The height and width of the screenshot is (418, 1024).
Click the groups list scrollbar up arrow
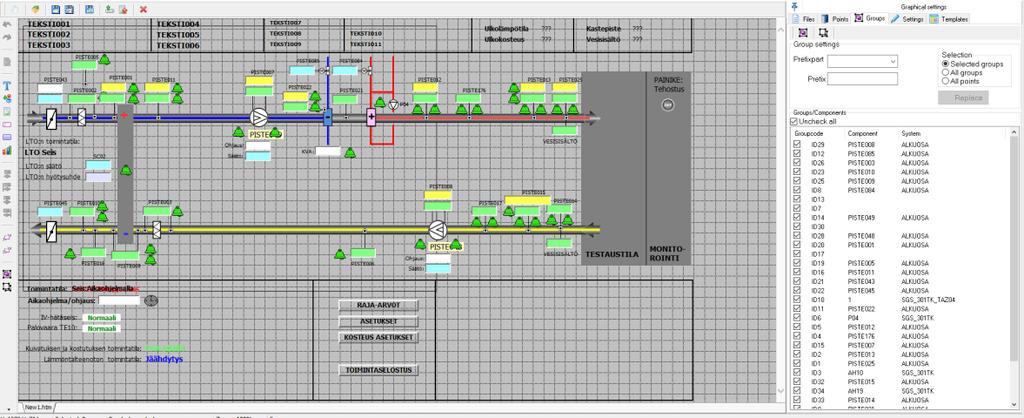click(x=1014, y=131)
